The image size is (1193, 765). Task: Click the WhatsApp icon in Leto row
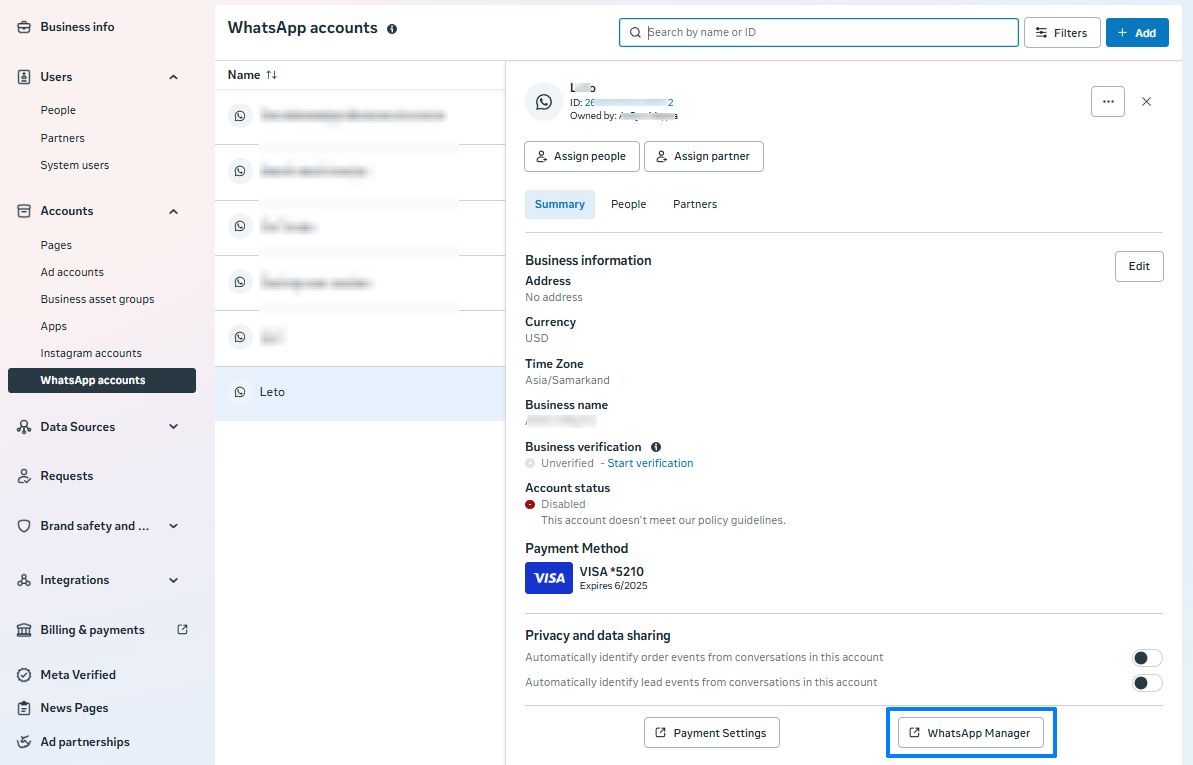point(240,392)
